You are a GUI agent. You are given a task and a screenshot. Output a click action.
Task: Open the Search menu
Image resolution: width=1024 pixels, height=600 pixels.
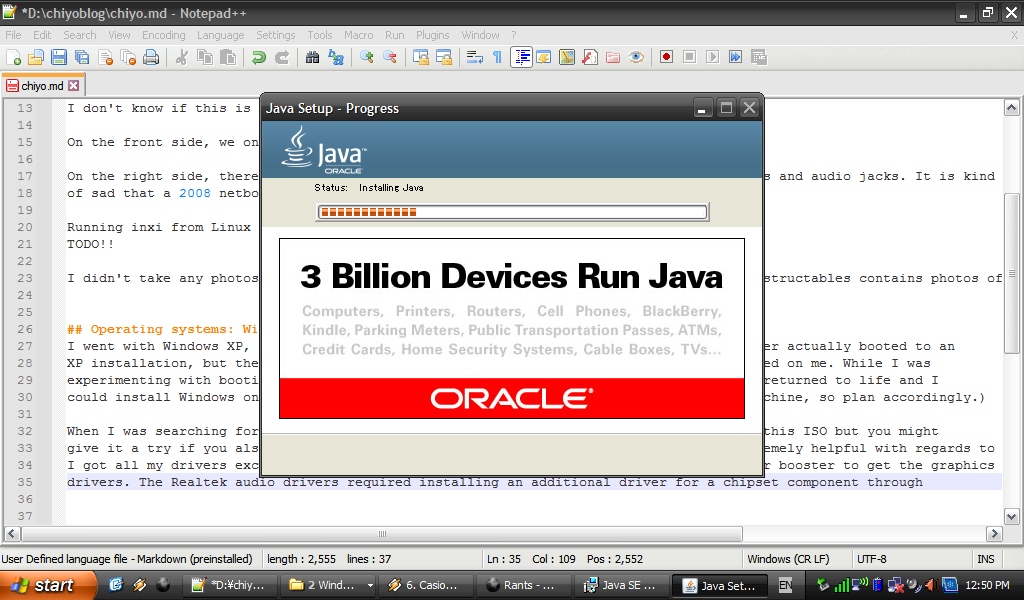(80, 35)
